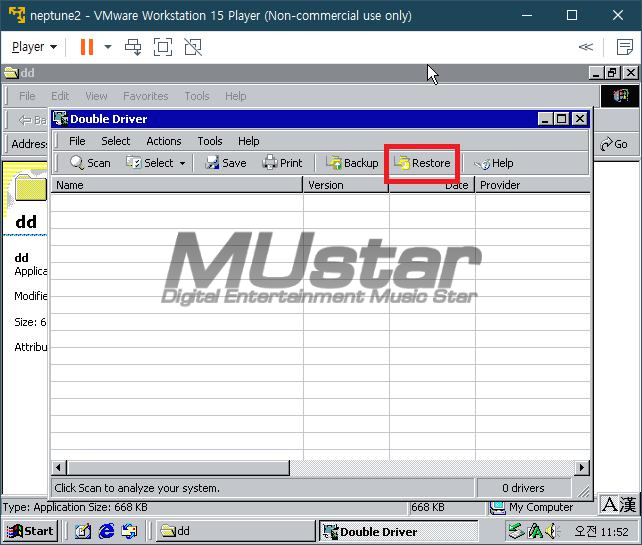Sort by the Provider column header
642x545 pixels.
533,185
